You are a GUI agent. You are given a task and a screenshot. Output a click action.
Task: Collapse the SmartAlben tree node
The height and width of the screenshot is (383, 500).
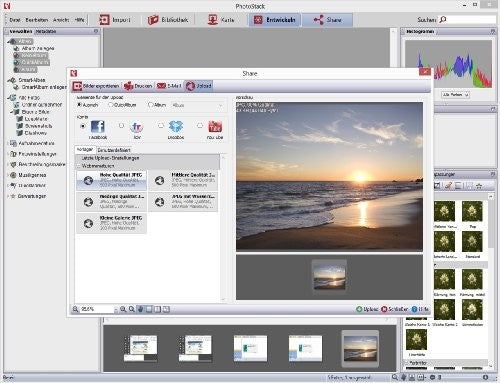(9, 80)
